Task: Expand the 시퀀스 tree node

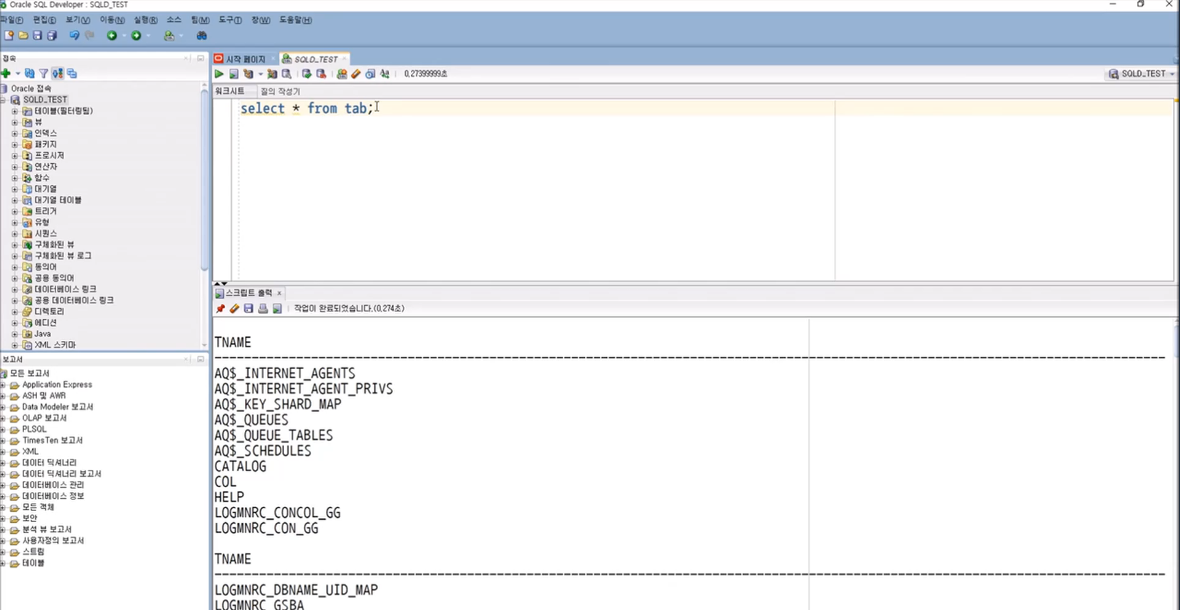Action: [x=14, y=234]
